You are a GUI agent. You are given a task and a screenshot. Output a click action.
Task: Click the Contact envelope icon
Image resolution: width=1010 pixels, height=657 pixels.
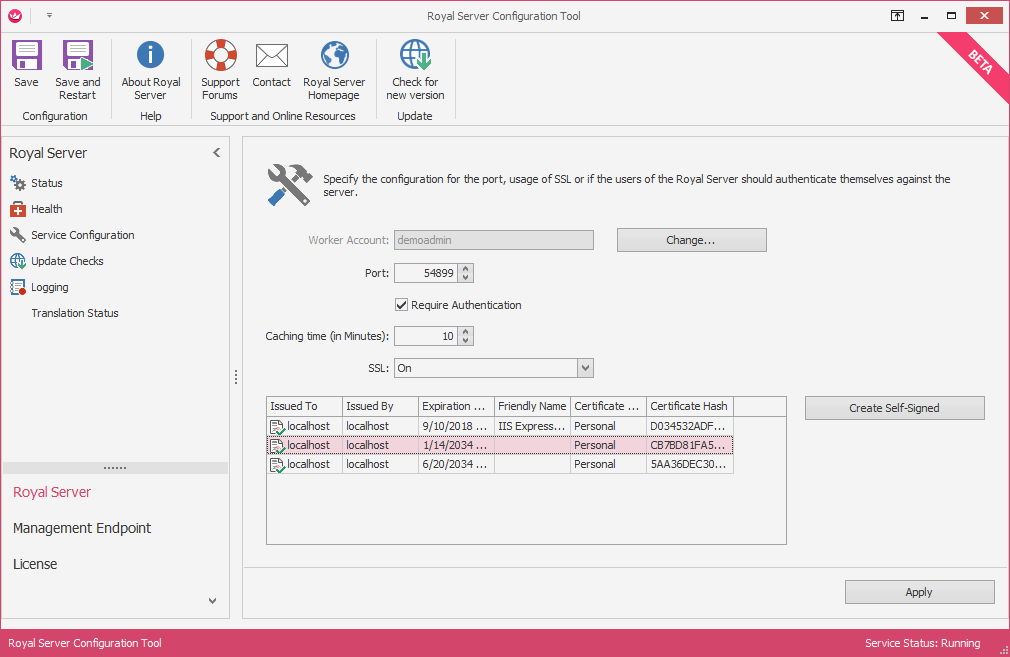point(271,57)
